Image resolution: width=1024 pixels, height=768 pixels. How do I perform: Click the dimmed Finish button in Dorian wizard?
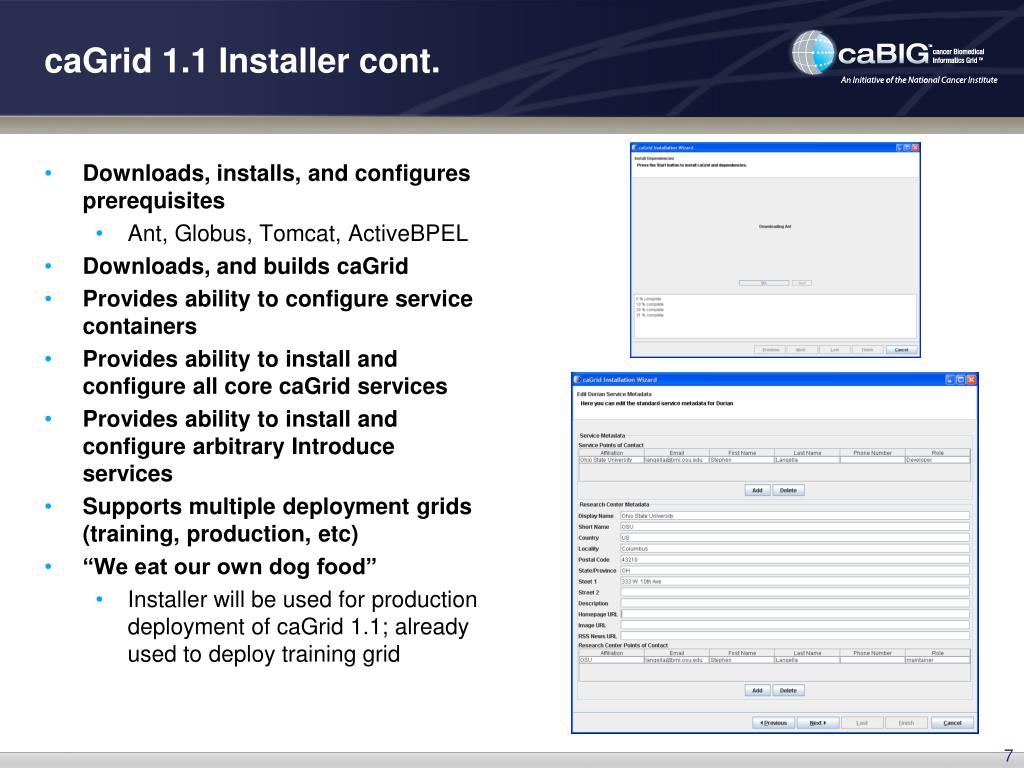point(906,723)
